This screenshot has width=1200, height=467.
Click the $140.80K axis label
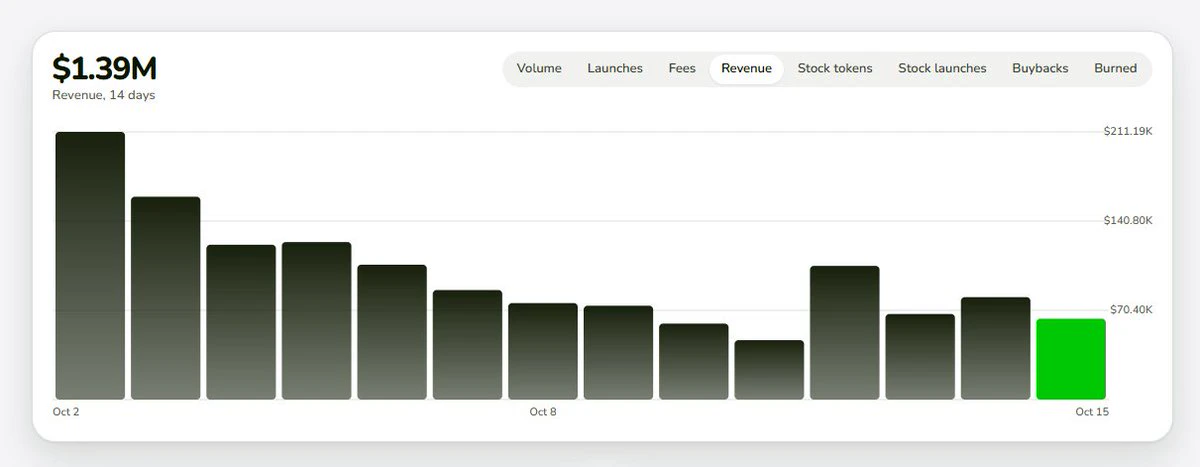tap(1128, 220)
